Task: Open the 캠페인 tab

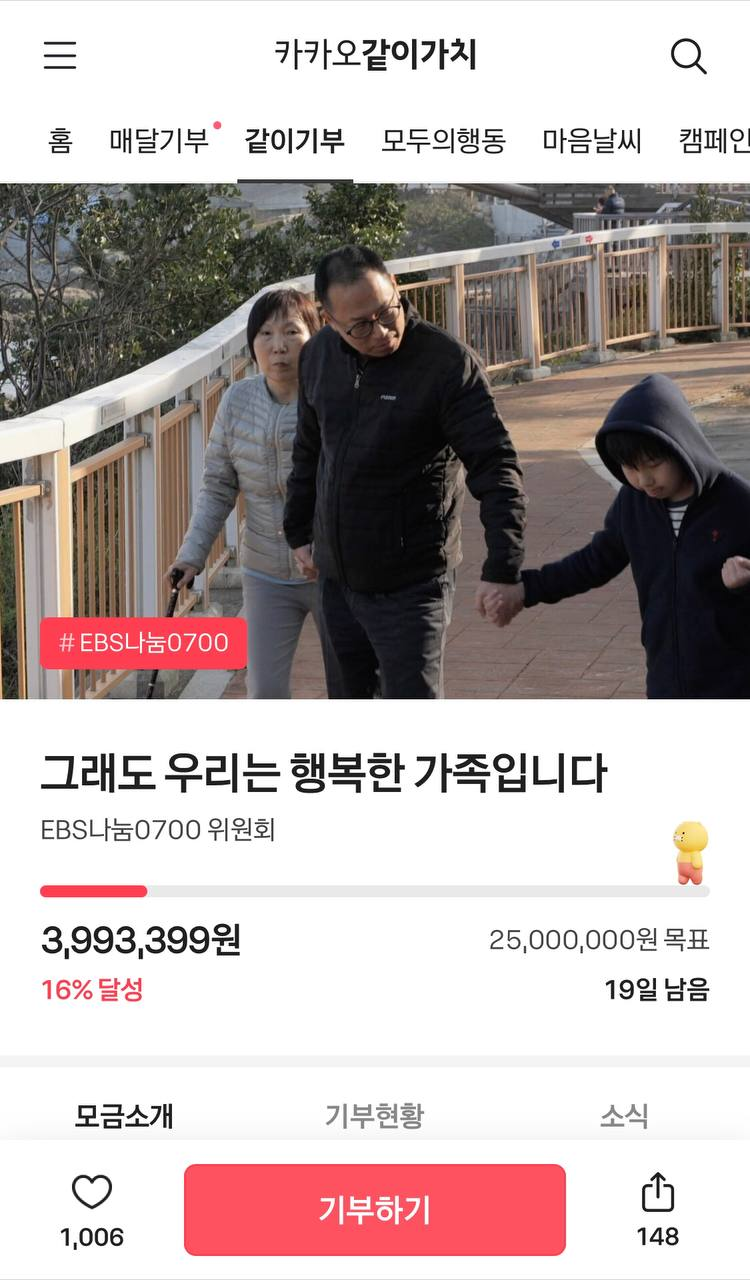Action: tap(714, 141)
